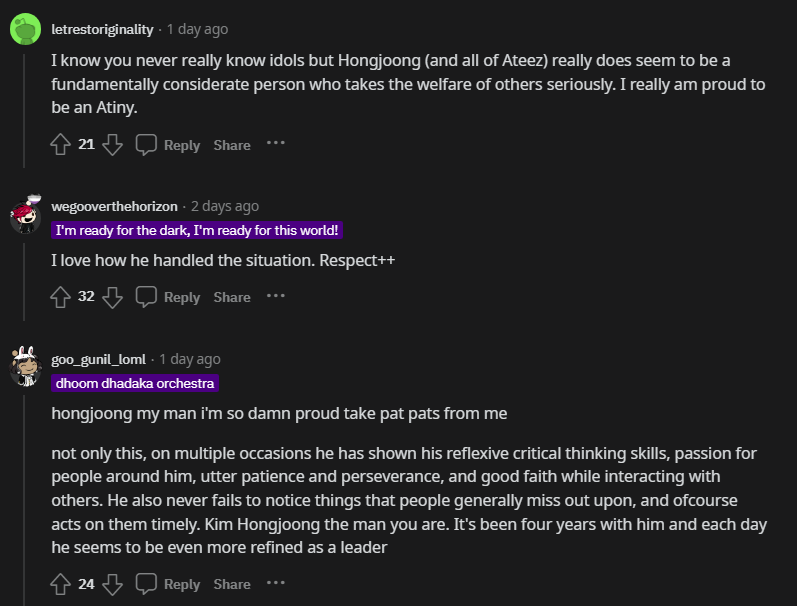Image resolution: width=797 pixels, height=606 pixels.
Task: Reply to letrestoriginality's comment
Action: pos(168,145)
